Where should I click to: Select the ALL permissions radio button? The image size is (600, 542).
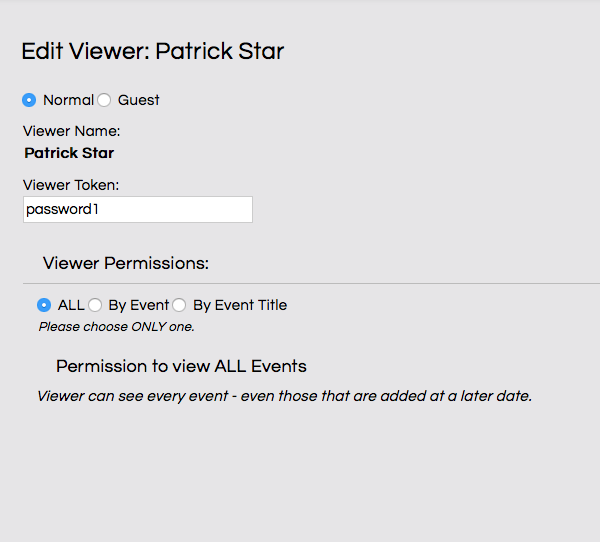point(44,305)
